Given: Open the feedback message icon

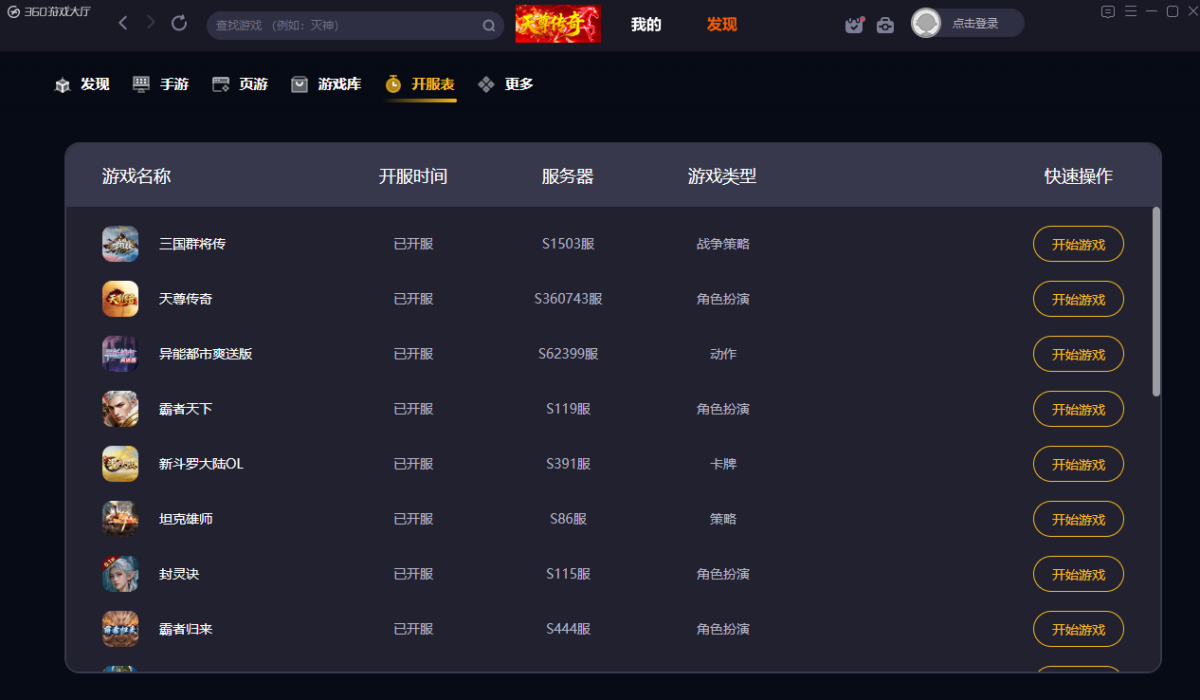Looking at the screenshot, I should coord(1108,11).
